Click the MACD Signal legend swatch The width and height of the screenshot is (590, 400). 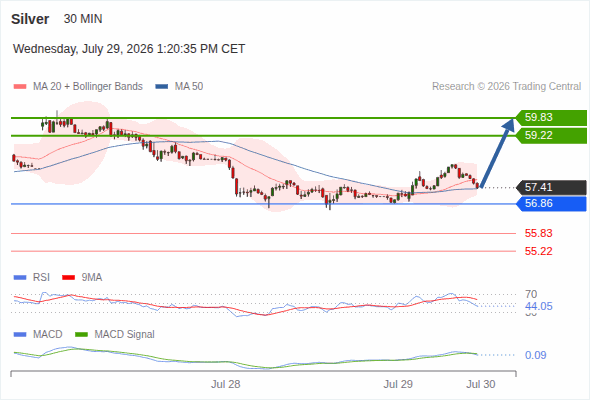(x=81, y=335)
